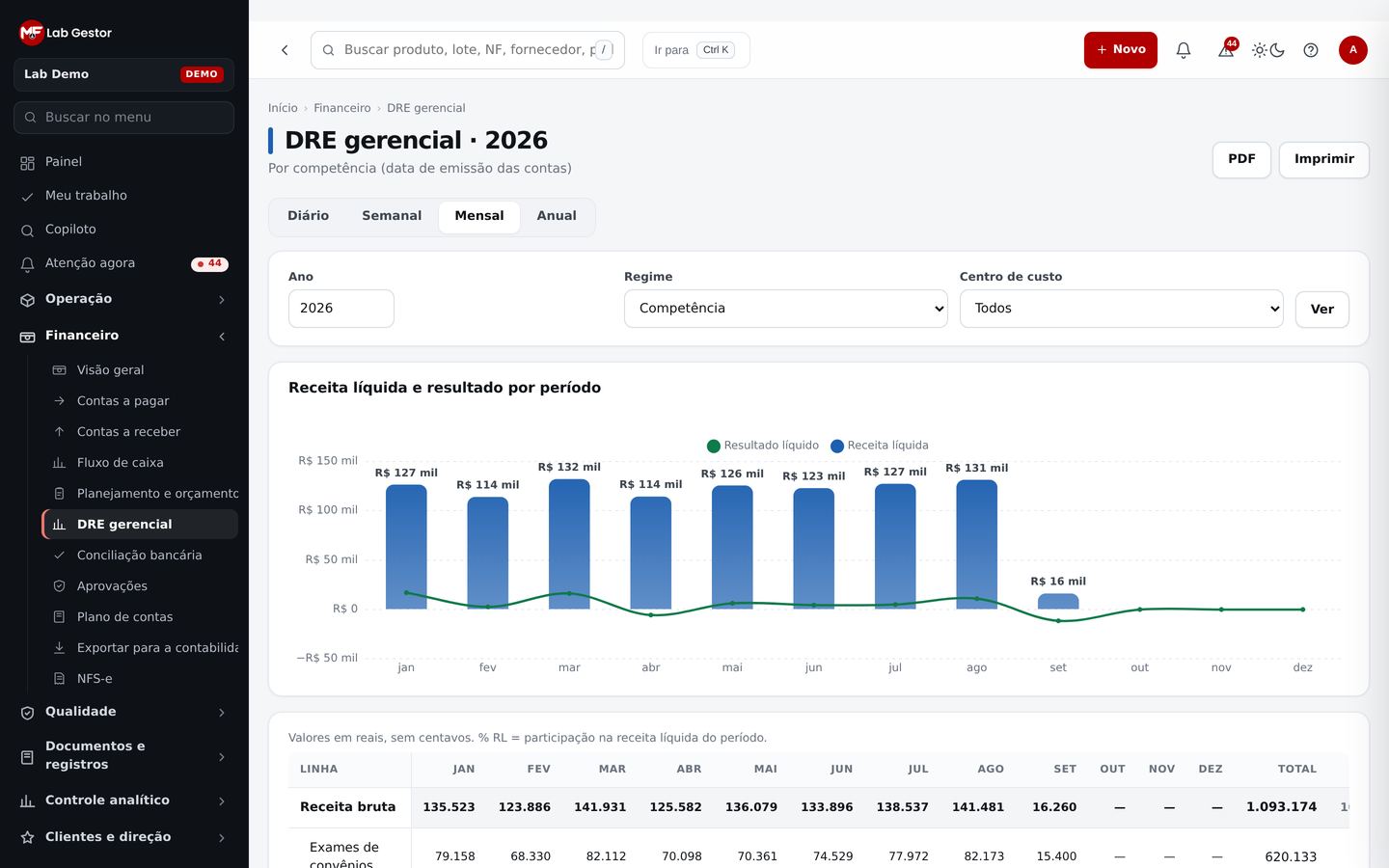Click the Novo button
This screenshot has height=868, width=1389.
click(x=1121, y=50)
